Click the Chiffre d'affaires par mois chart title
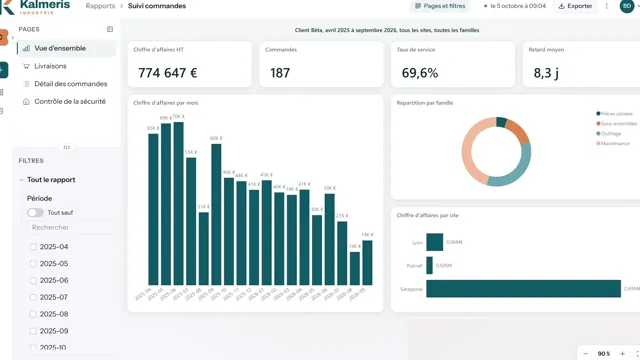The image size is (640, 360). [x=166, y=103]
